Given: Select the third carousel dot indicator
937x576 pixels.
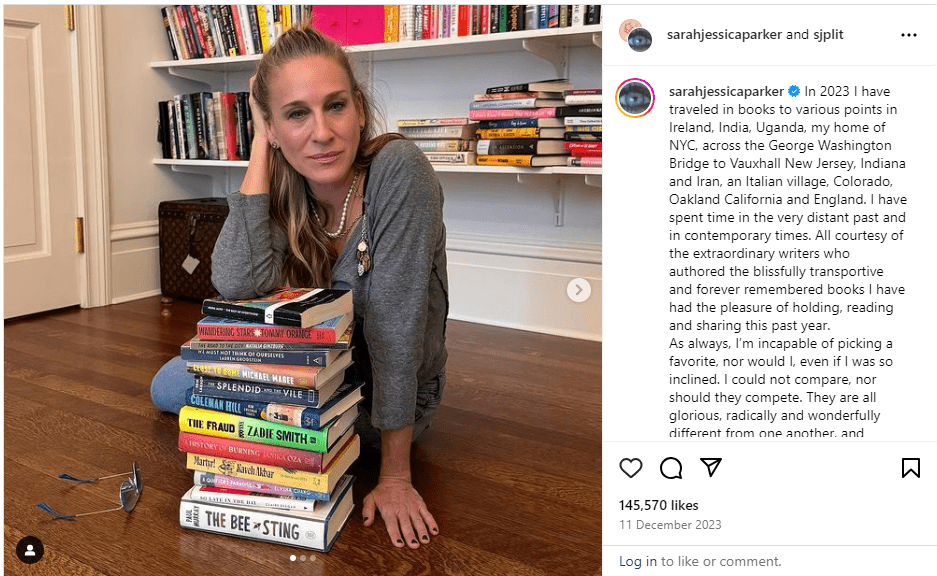Looking at the screenshot, I should point(313,558).
